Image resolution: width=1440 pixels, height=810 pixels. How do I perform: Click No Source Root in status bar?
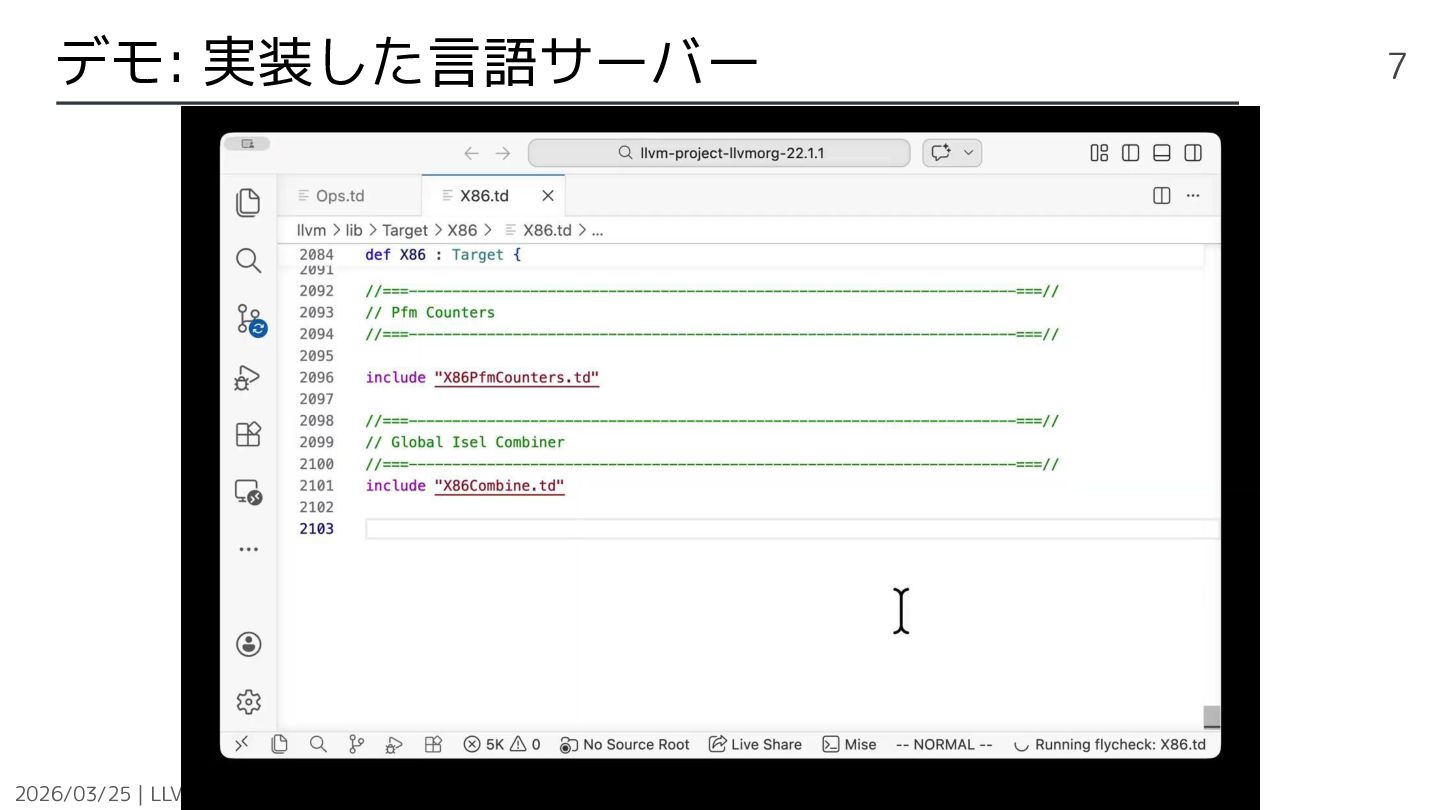coord(625,744)
